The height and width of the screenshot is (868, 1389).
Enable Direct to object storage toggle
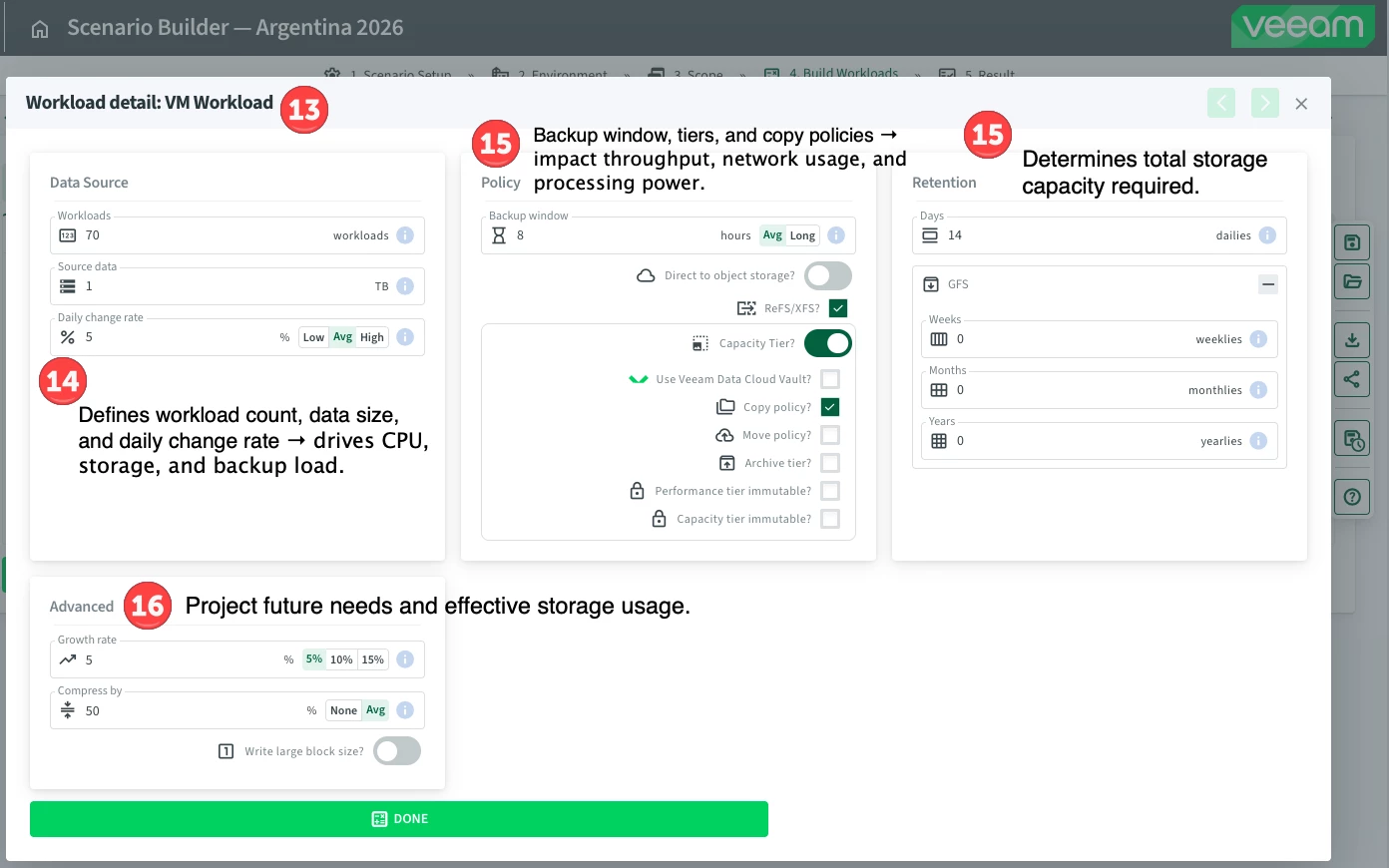[x=828, y=275]
